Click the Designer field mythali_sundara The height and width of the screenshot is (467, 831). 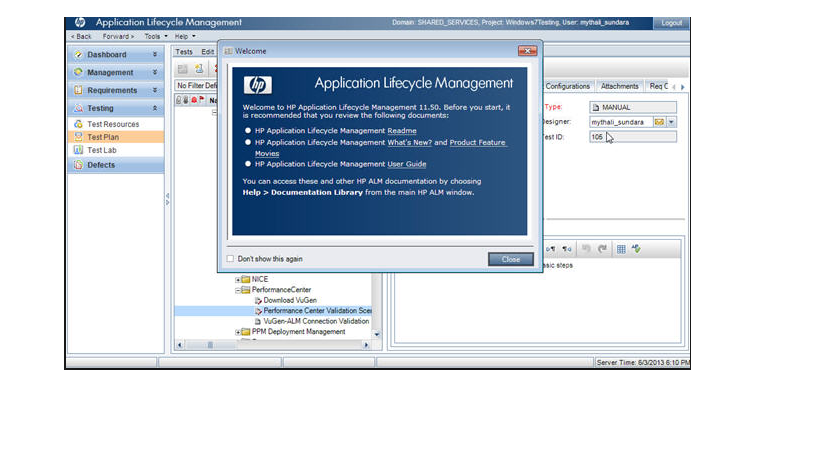(621, 122)
